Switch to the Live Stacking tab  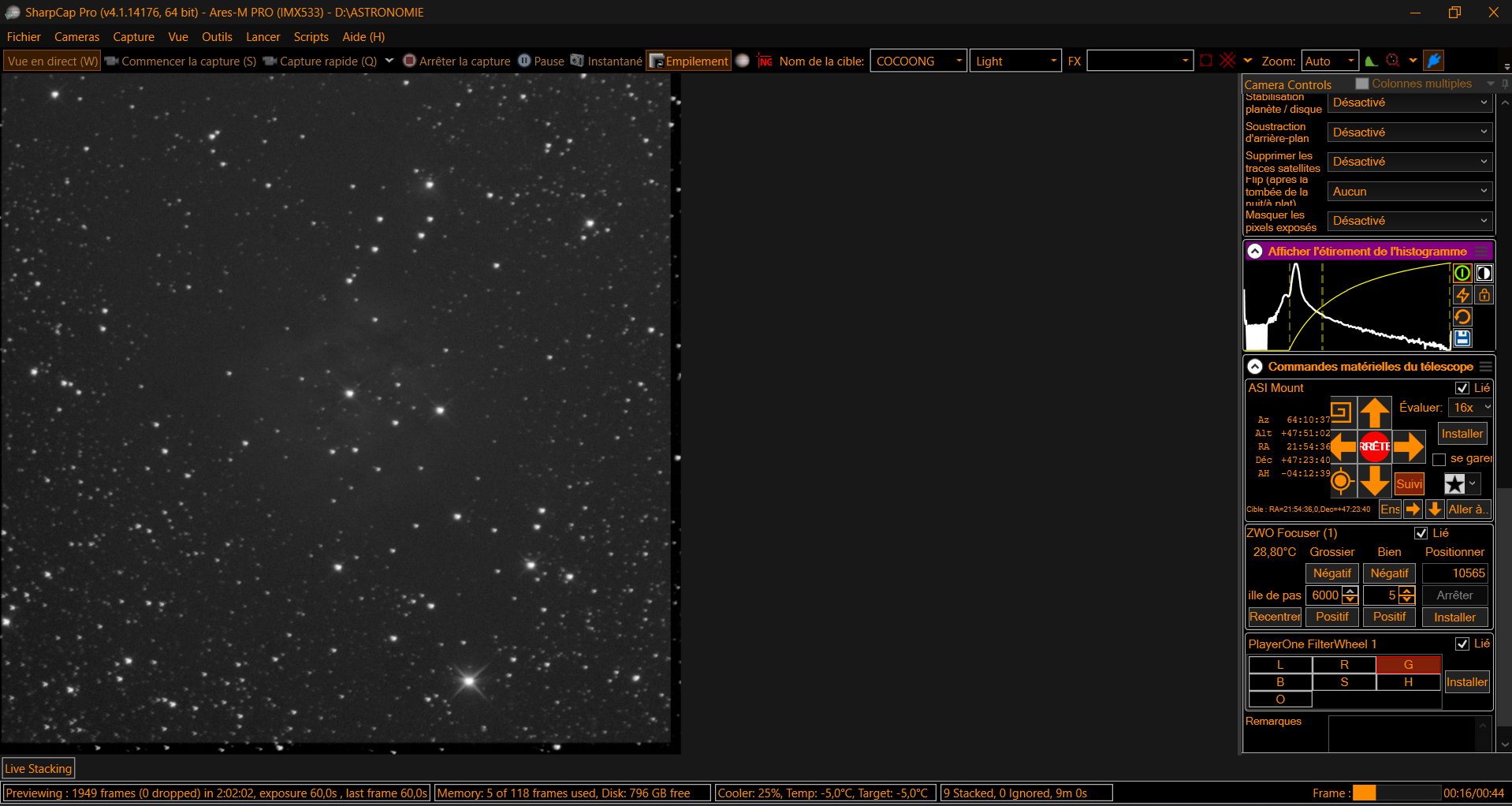tap(39, 768)
